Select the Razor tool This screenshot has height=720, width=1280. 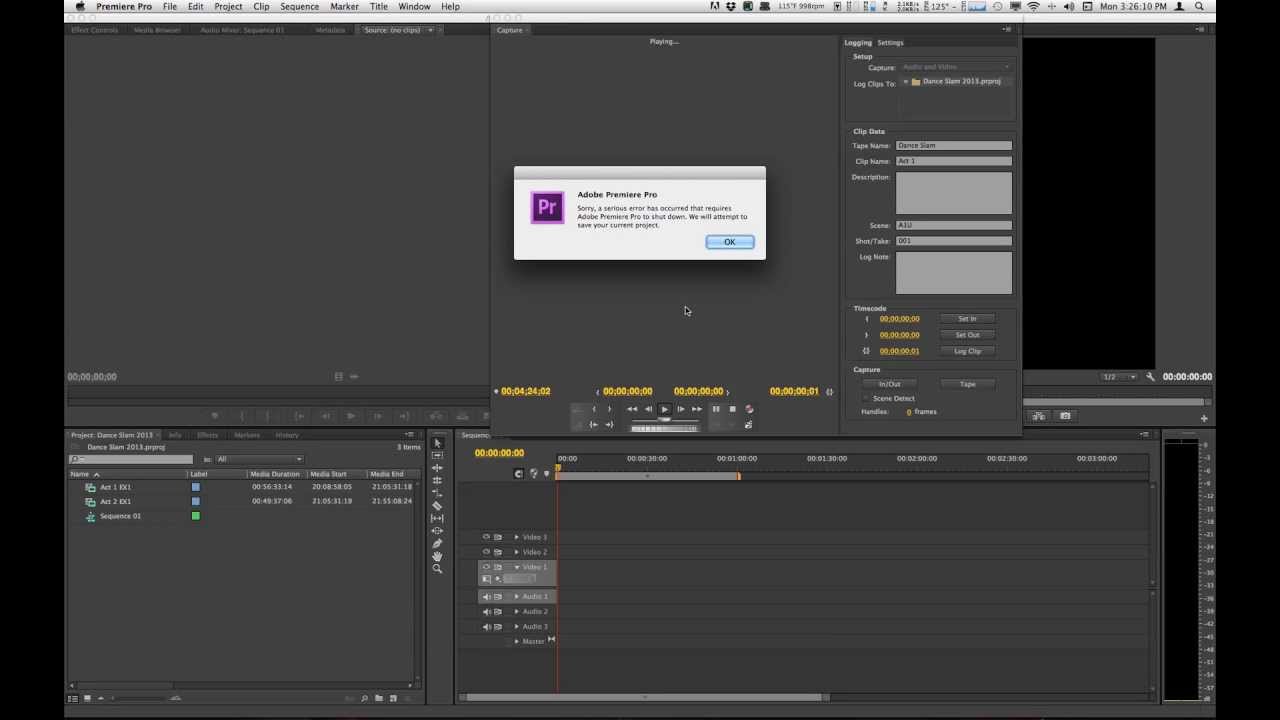437,506
